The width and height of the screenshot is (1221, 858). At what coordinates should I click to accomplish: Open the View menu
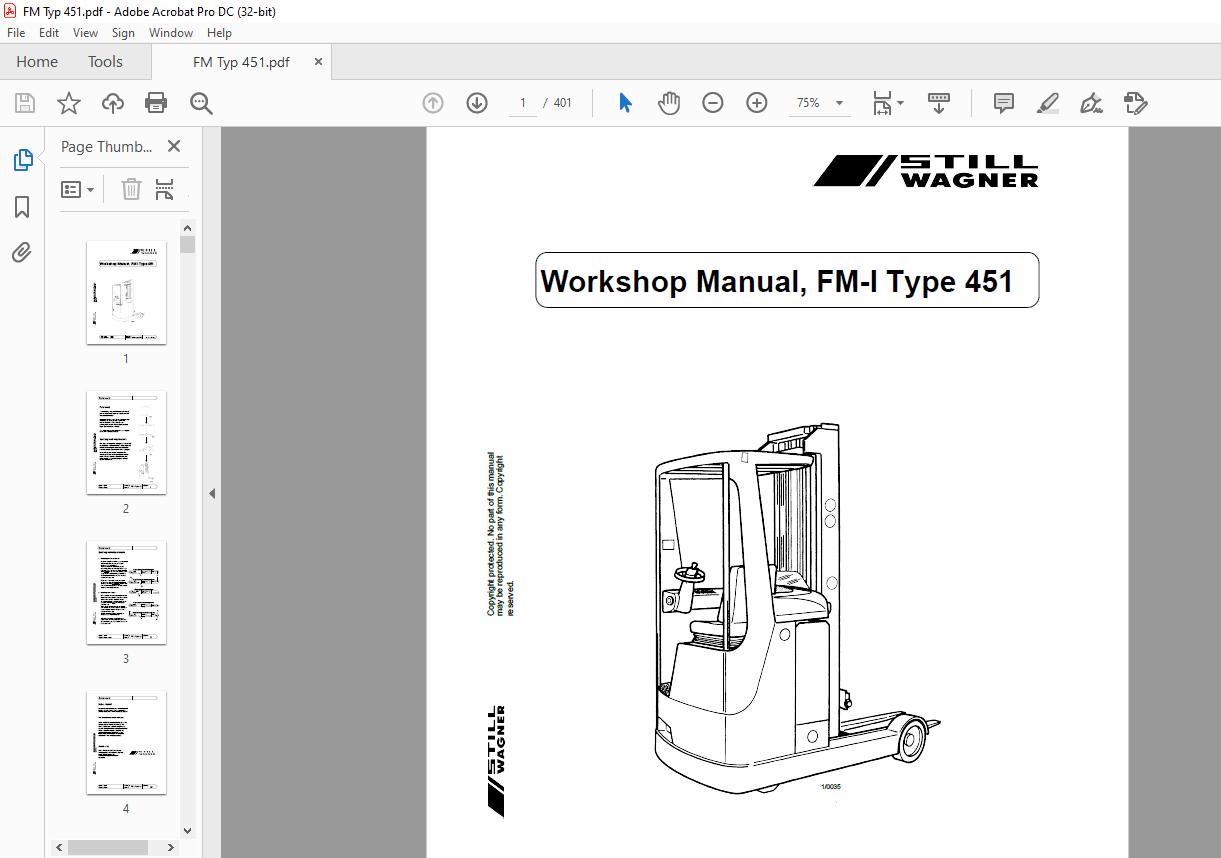pyautogui.click(x=86, y=33)
